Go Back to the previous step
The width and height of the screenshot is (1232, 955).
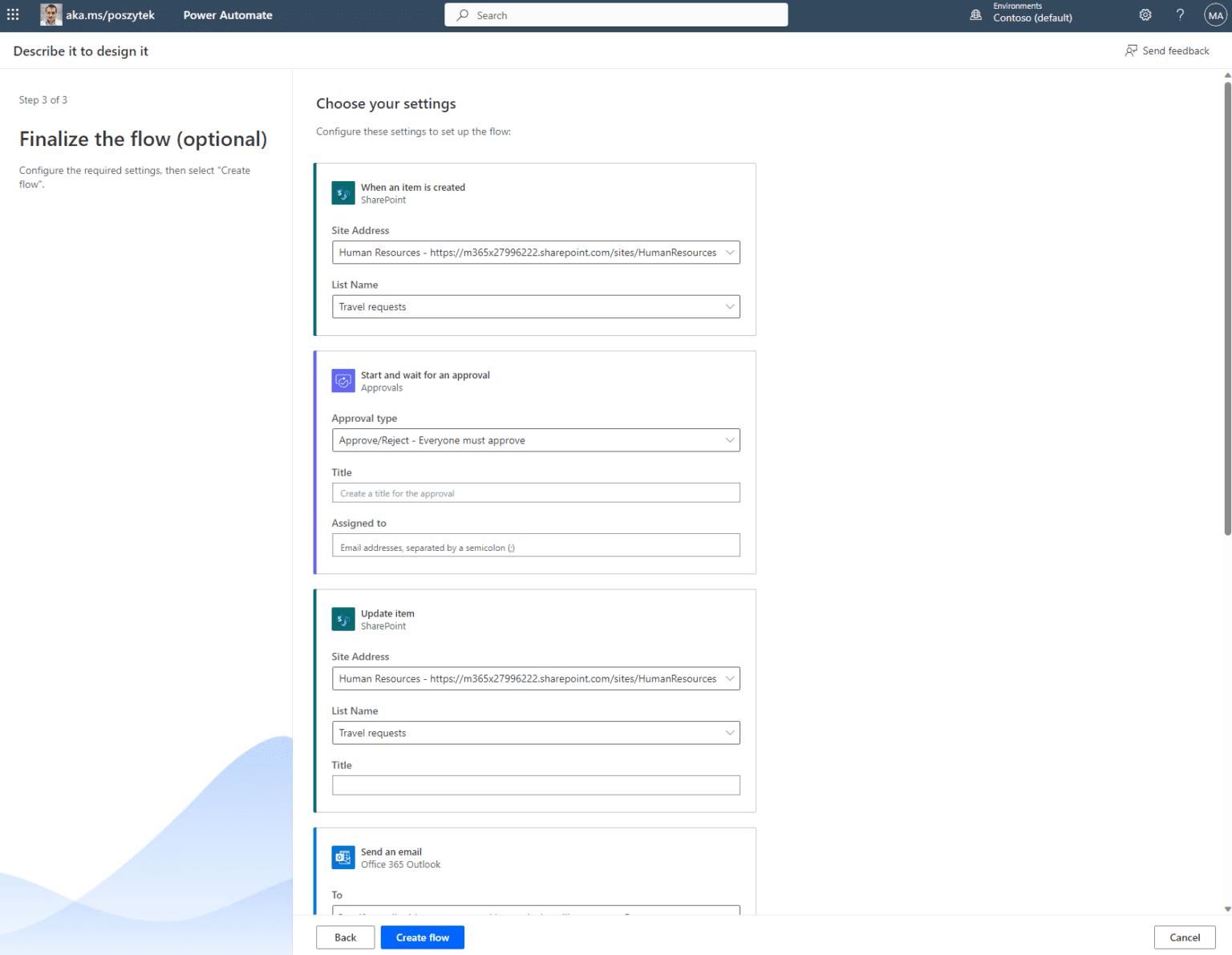tap(345, 937)
